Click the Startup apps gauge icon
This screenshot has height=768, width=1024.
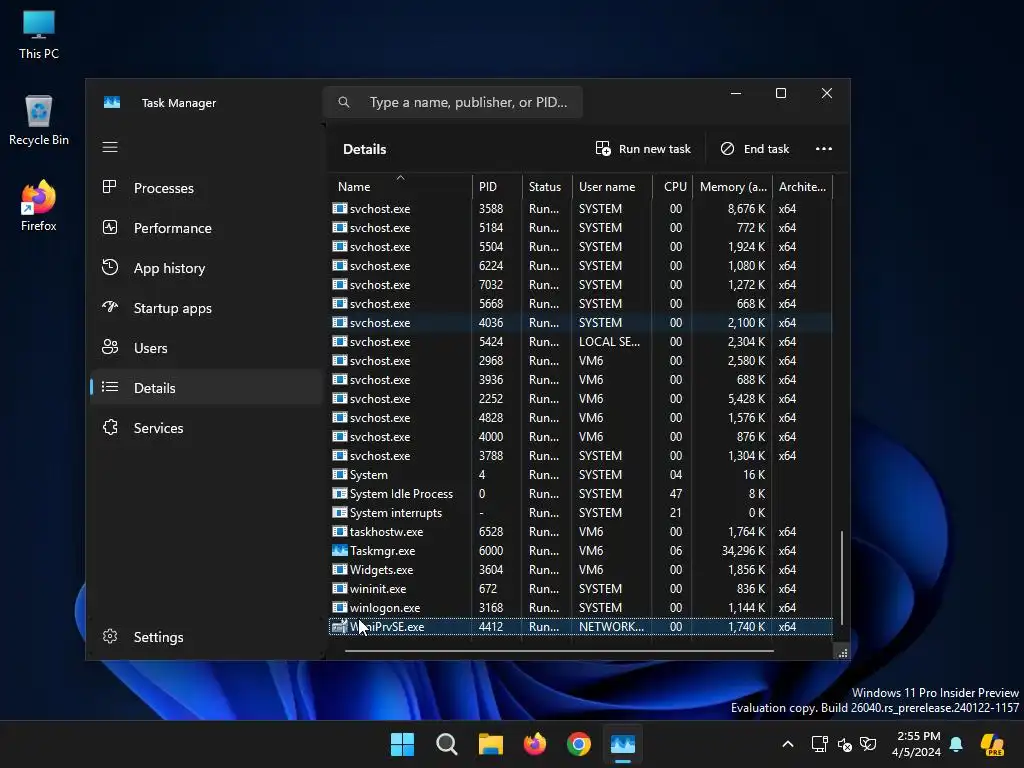(x=110, y=307)
